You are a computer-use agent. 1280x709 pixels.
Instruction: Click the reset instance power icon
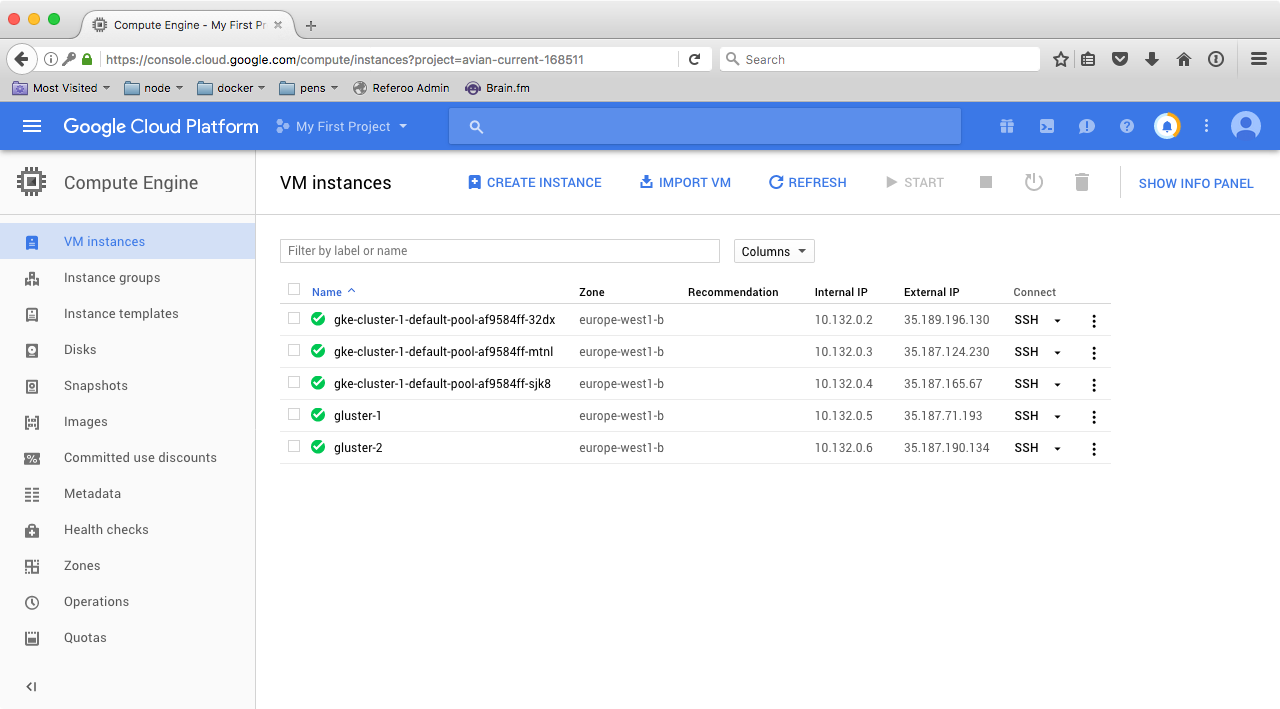pos(1034,182)
